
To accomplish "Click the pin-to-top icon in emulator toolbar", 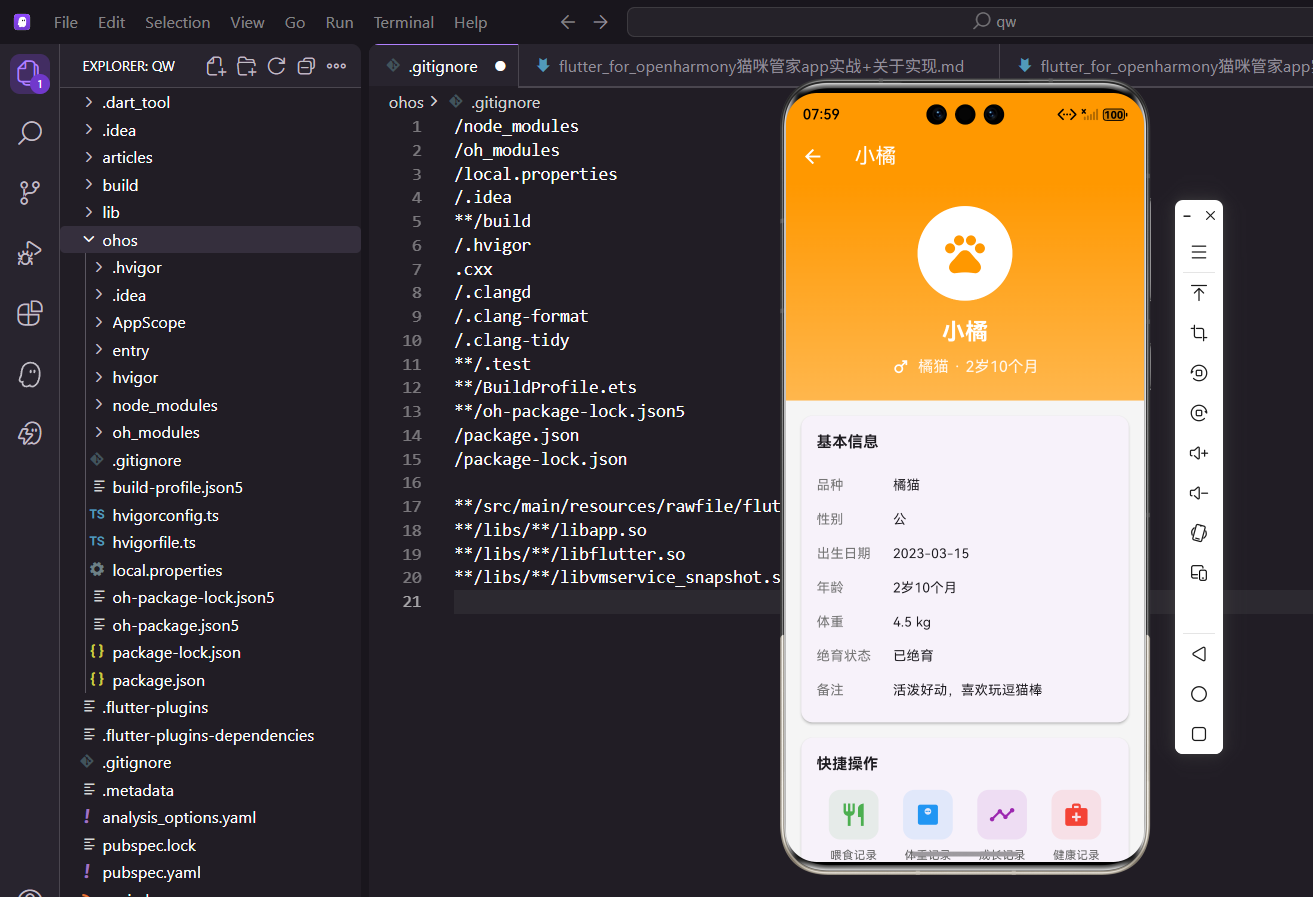I will [1199, 293].
